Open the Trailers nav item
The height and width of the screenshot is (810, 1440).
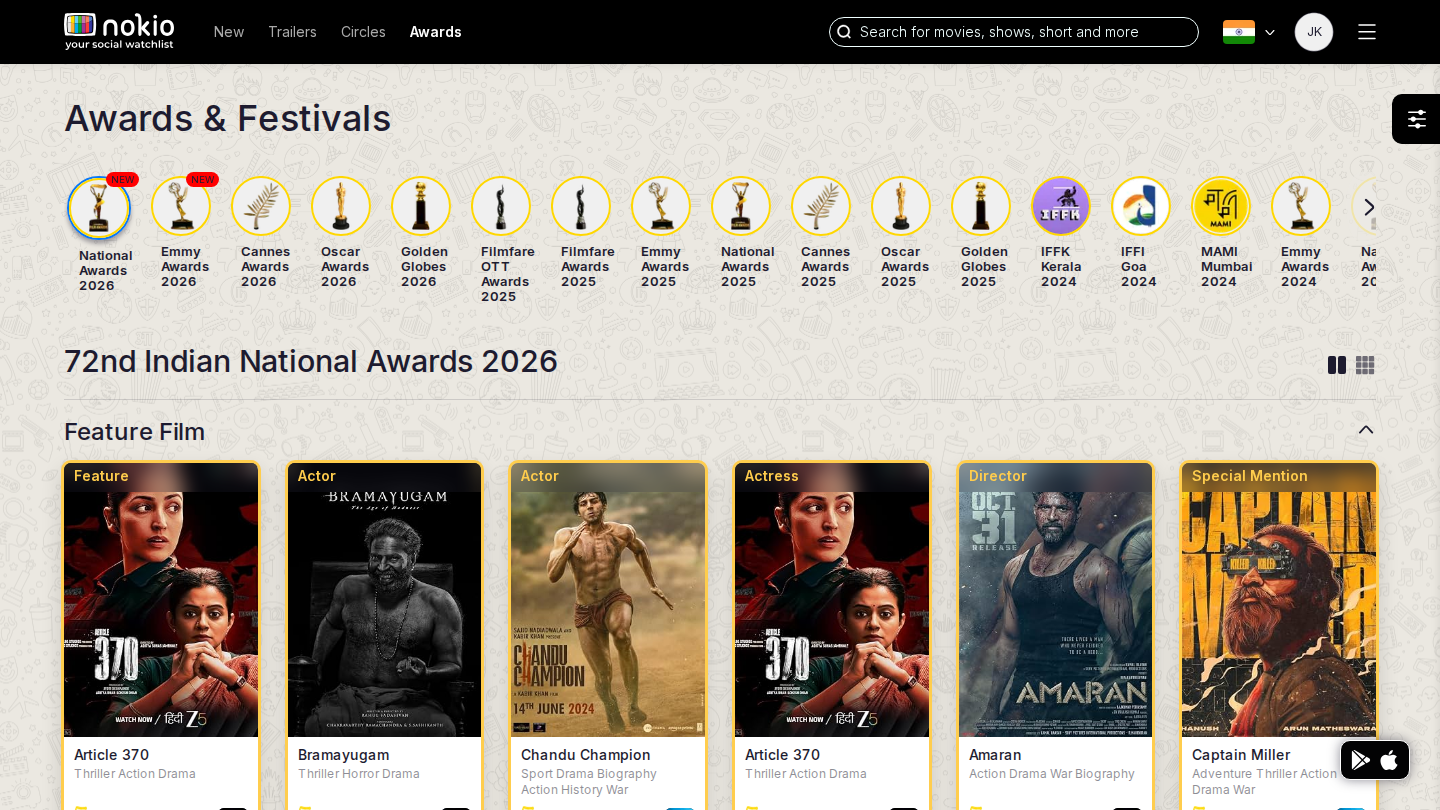[x=292, y=32]
